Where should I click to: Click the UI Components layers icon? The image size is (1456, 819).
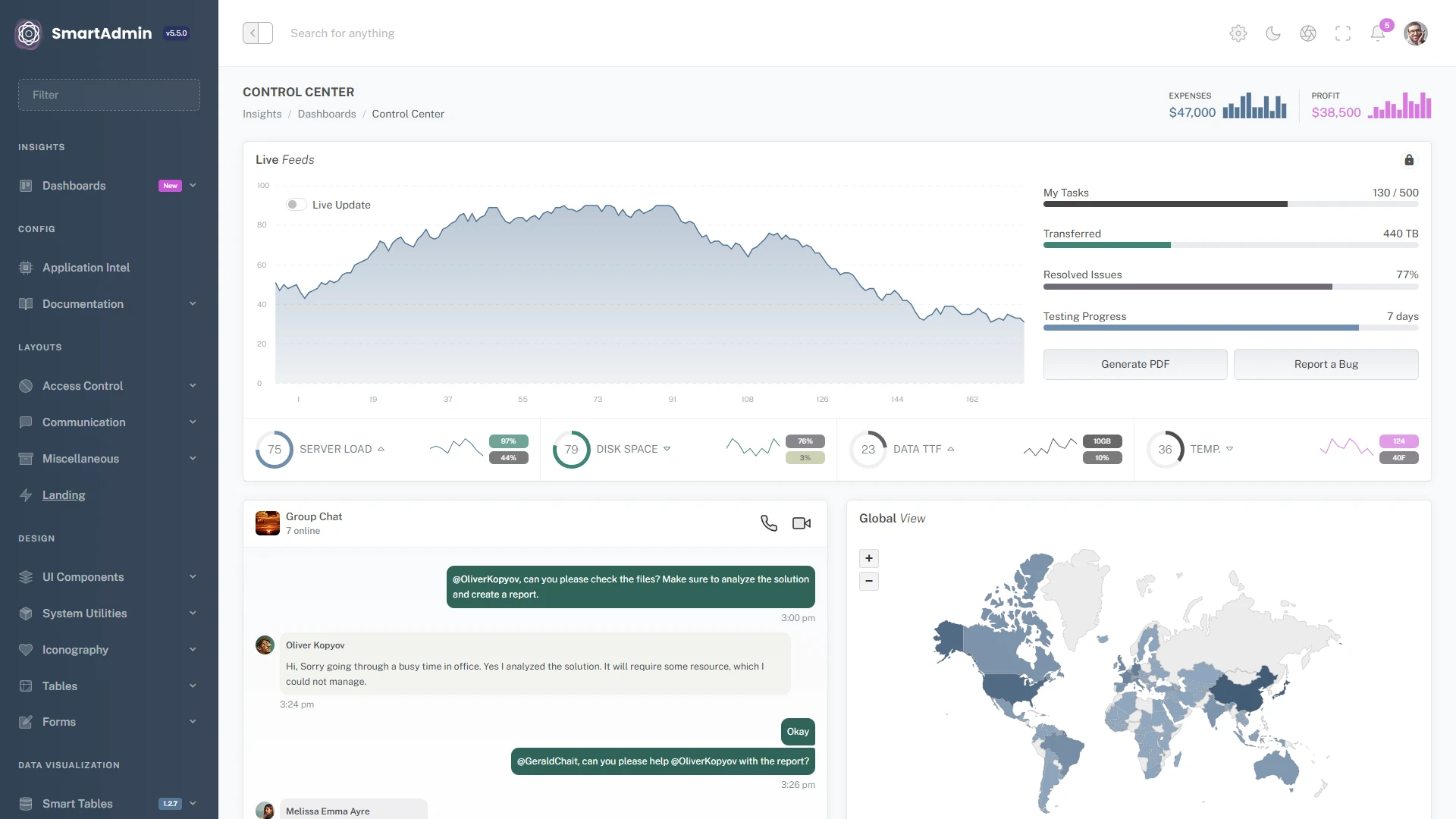click(26, 577)
